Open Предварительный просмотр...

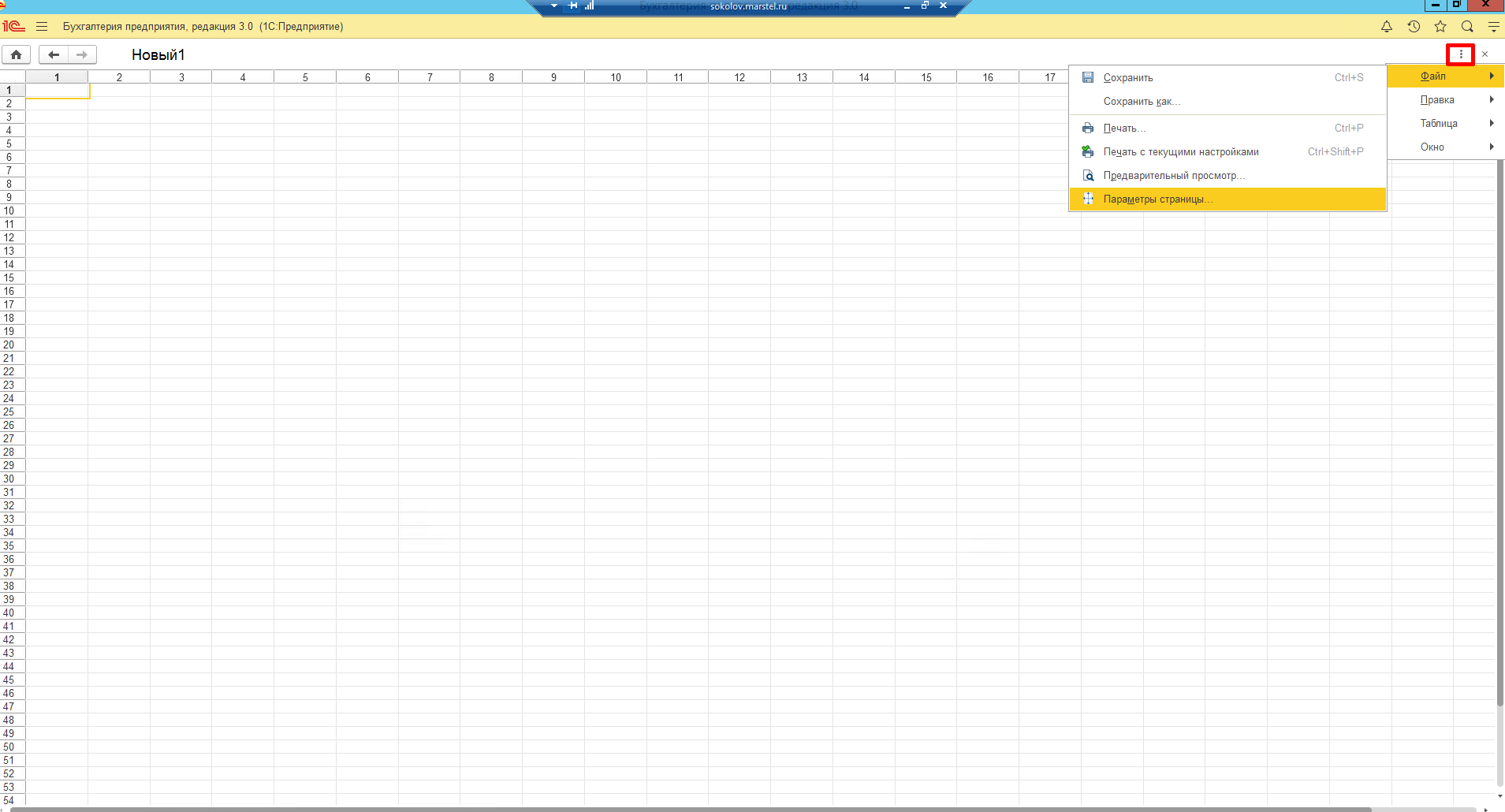click(1227, 175)
